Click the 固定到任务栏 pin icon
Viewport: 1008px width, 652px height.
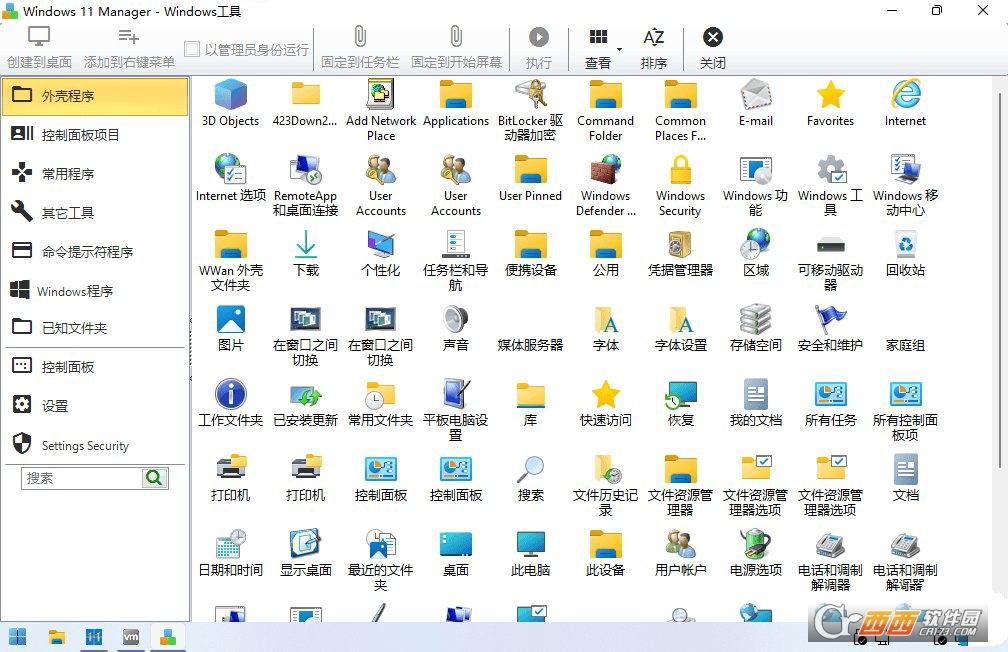pyautogui.click(x=360, y=37)
